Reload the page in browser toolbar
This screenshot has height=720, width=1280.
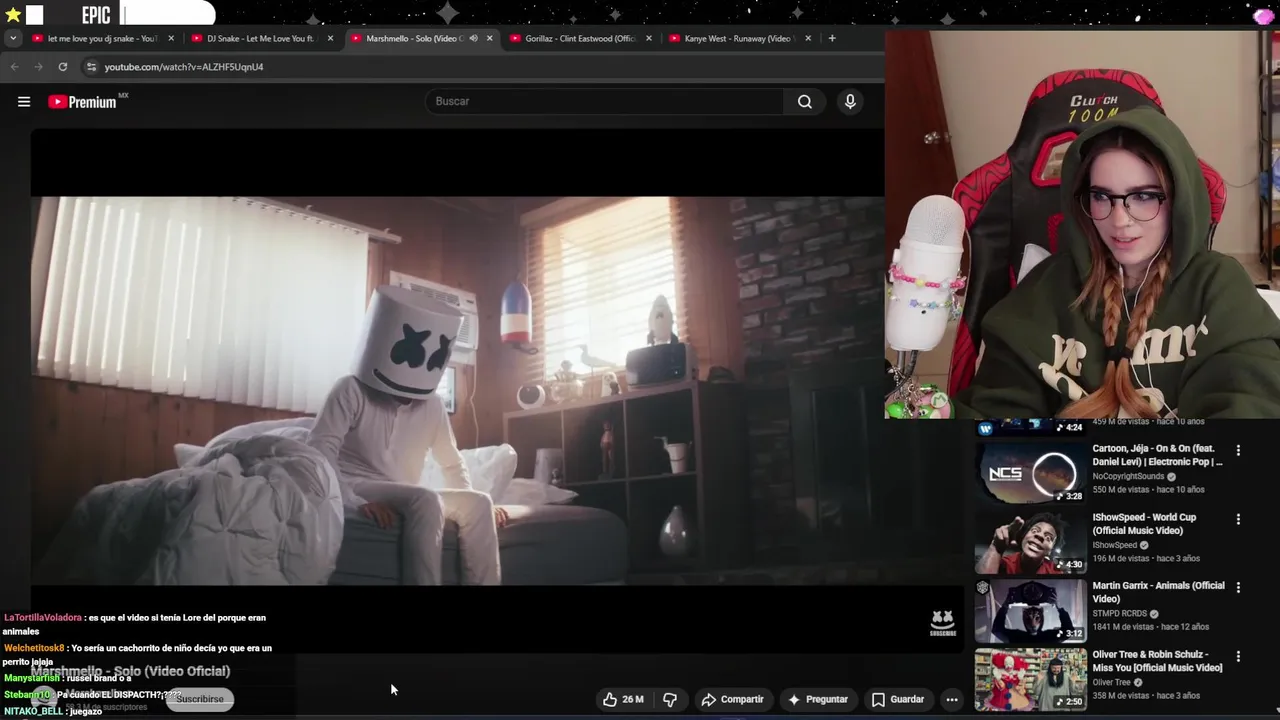pyautogui.click(x=62, y=67)
